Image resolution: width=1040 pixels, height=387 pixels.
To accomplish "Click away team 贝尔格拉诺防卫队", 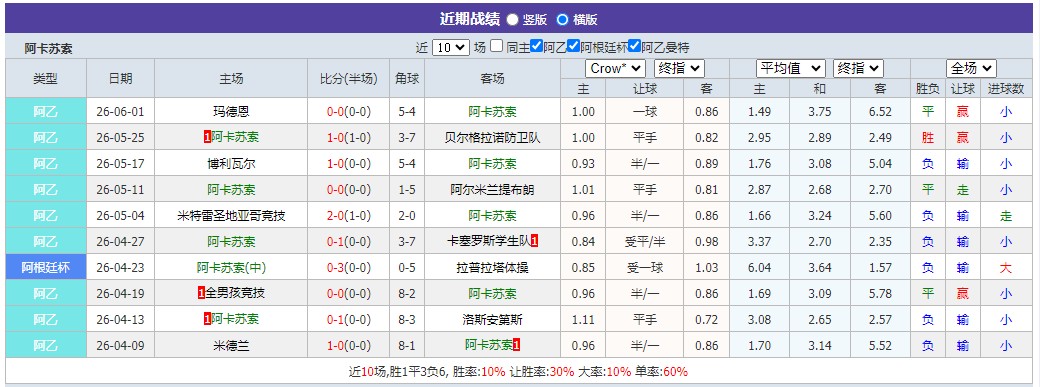I will point(492,137).
